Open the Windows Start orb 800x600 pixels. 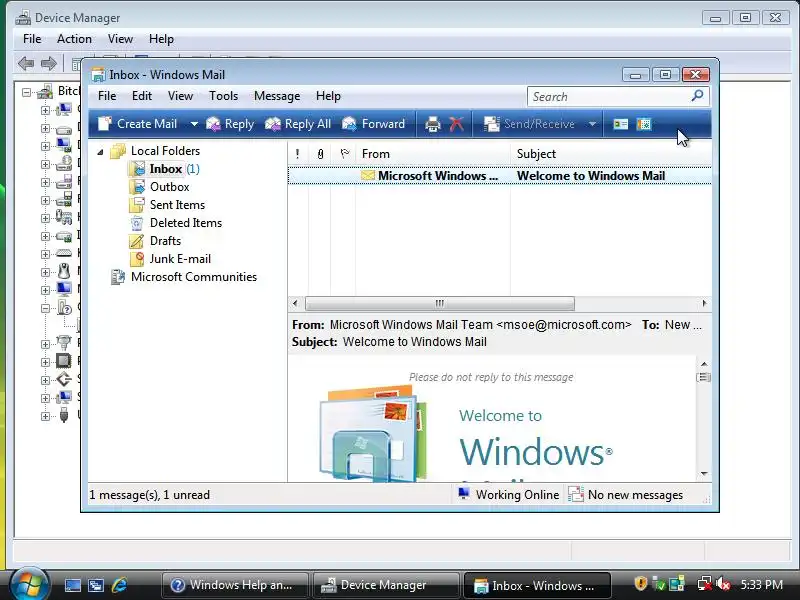click(x=29, y=585)
